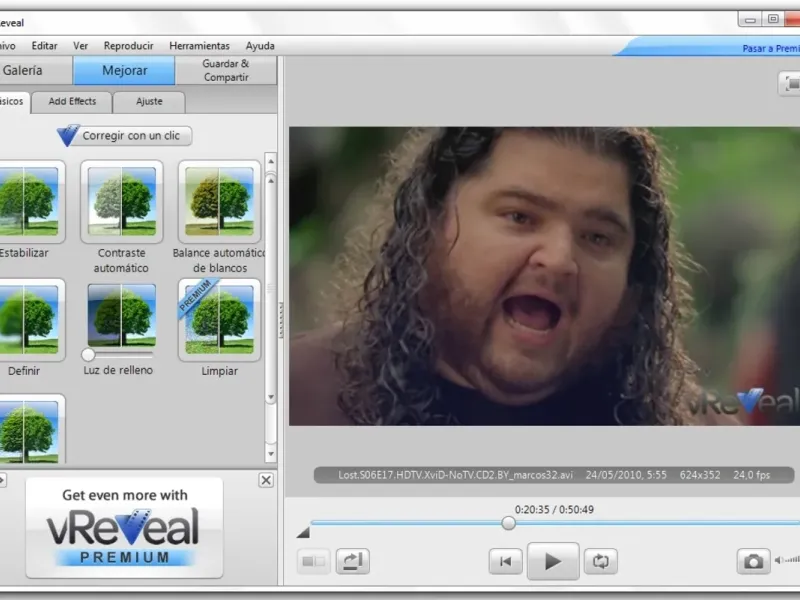This screenshot has width=800, height=600.
Task: Open the Ver menu
Action: click(x=81, y=46)
